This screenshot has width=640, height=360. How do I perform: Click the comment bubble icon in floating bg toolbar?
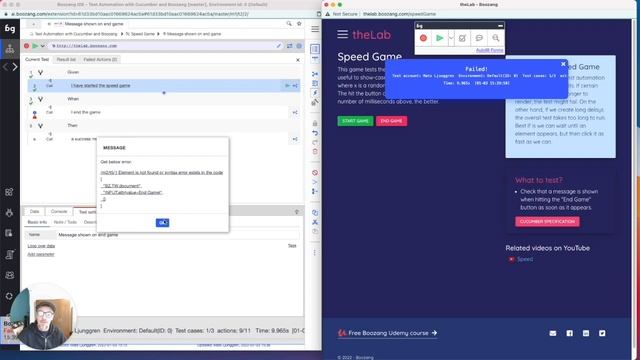pos(479,38)
